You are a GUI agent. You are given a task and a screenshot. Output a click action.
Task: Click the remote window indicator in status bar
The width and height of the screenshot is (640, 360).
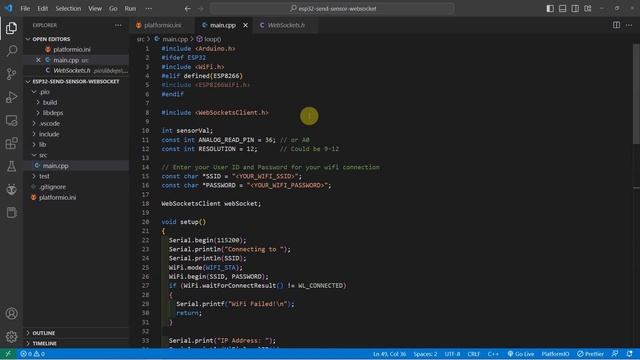[8, 354]
